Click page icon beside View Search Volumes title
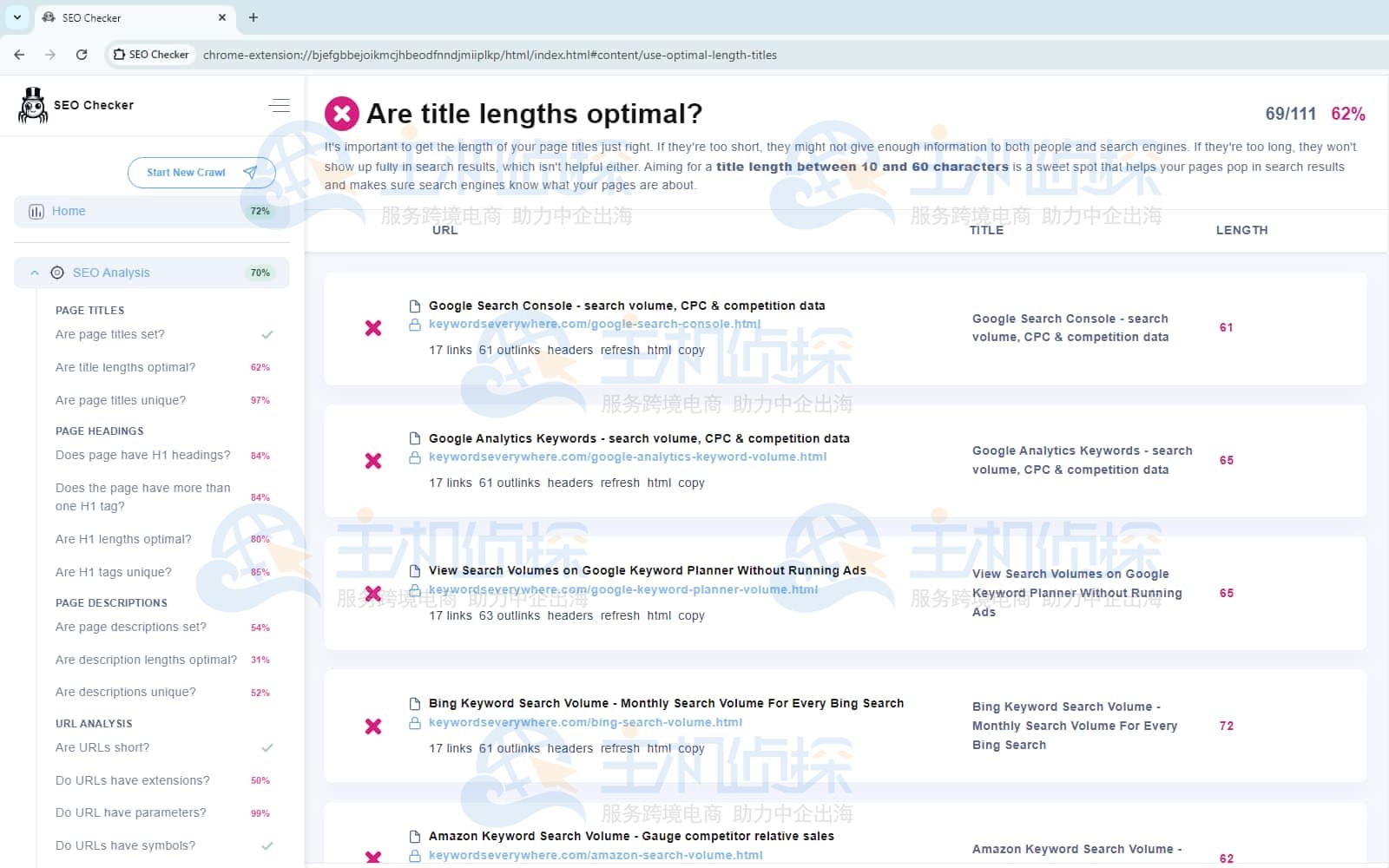 pos(415,570)
